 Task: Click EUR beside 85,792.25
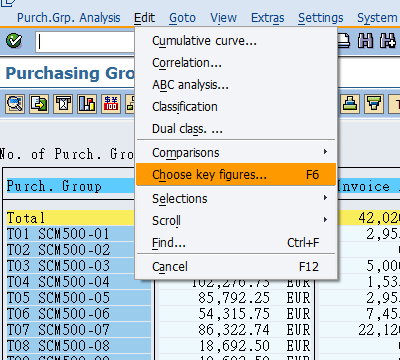click(298, 298)
